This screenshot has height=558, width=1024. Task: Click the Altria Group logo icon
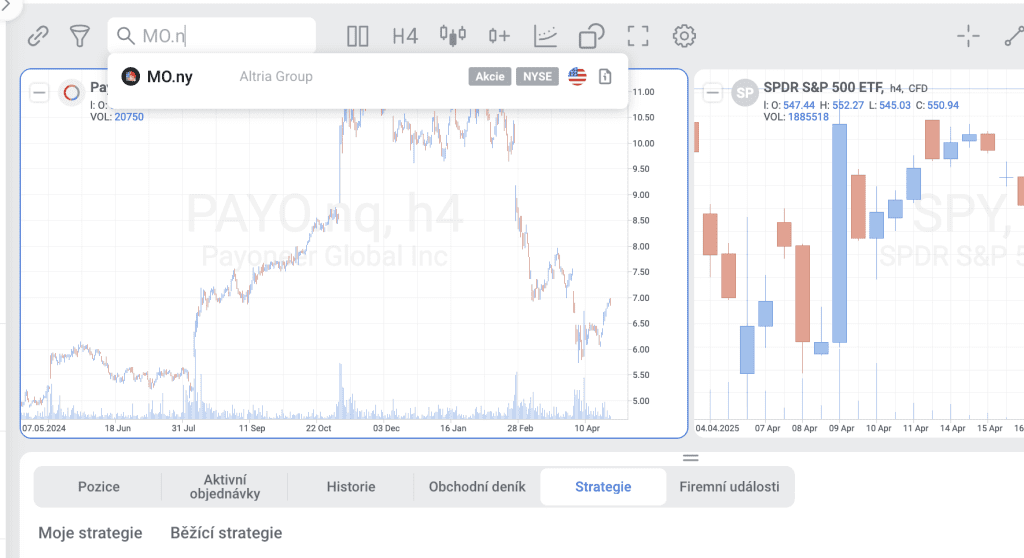pos(131,76)
